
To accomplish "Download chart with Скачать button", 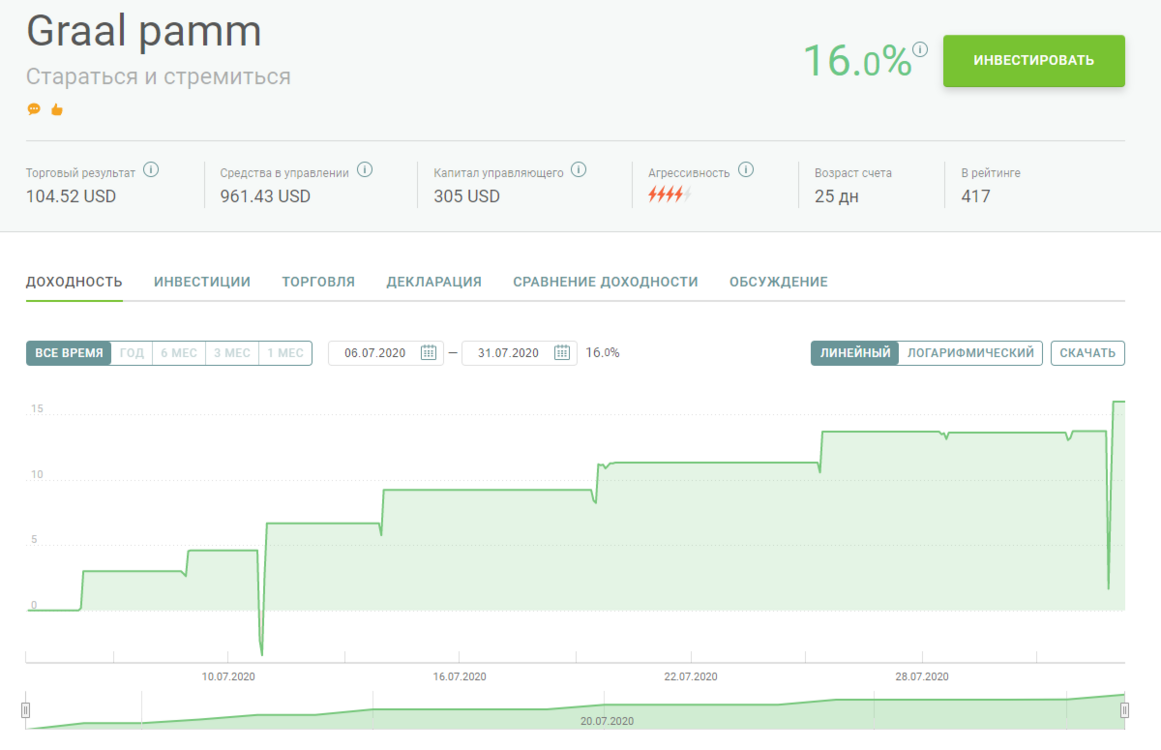I will coord(1088,353).
